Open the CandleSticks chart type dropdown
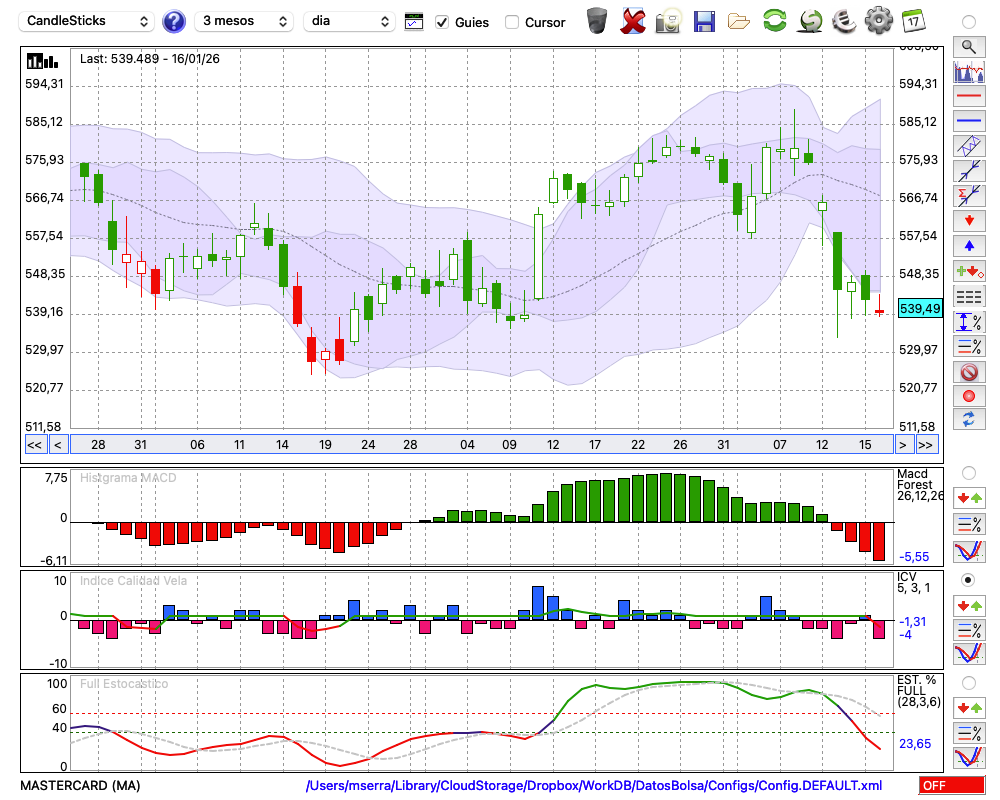Viewport: 1000px width, 800px height. point(88,21)
